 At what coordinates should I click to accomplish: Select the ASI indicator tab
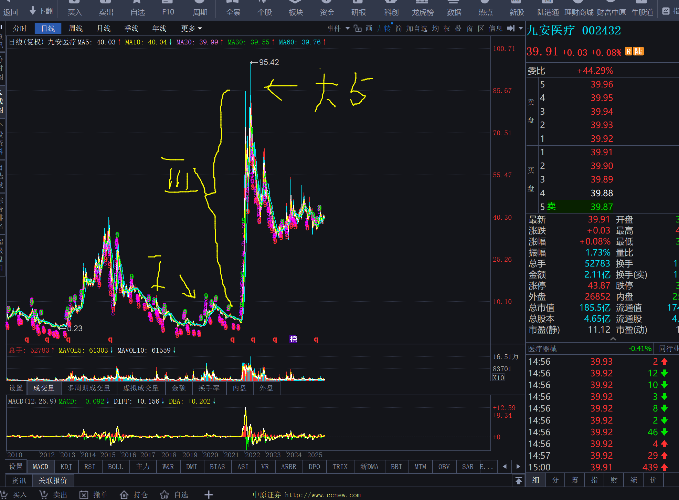(x=243, y=466)
